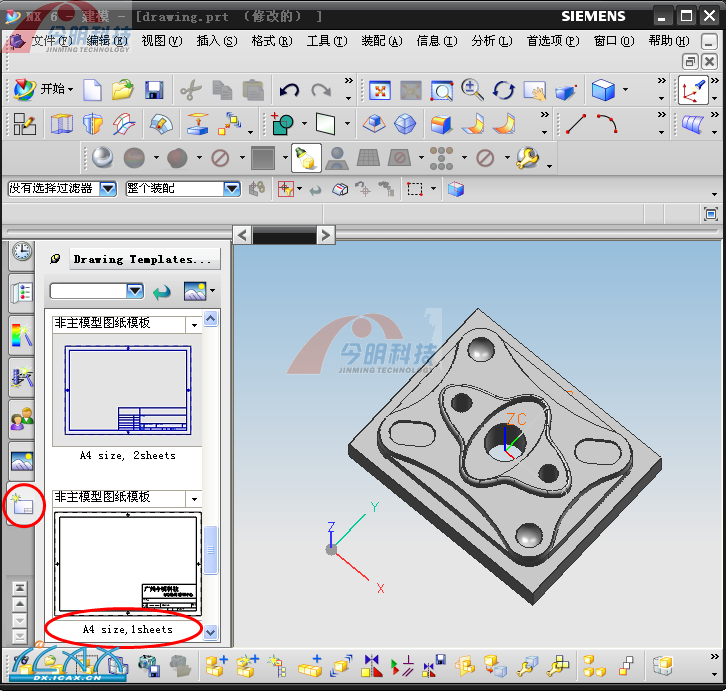Open the Roles sidebar tab with two people
This screenshot has height=691, width=726.
(21, 418)
